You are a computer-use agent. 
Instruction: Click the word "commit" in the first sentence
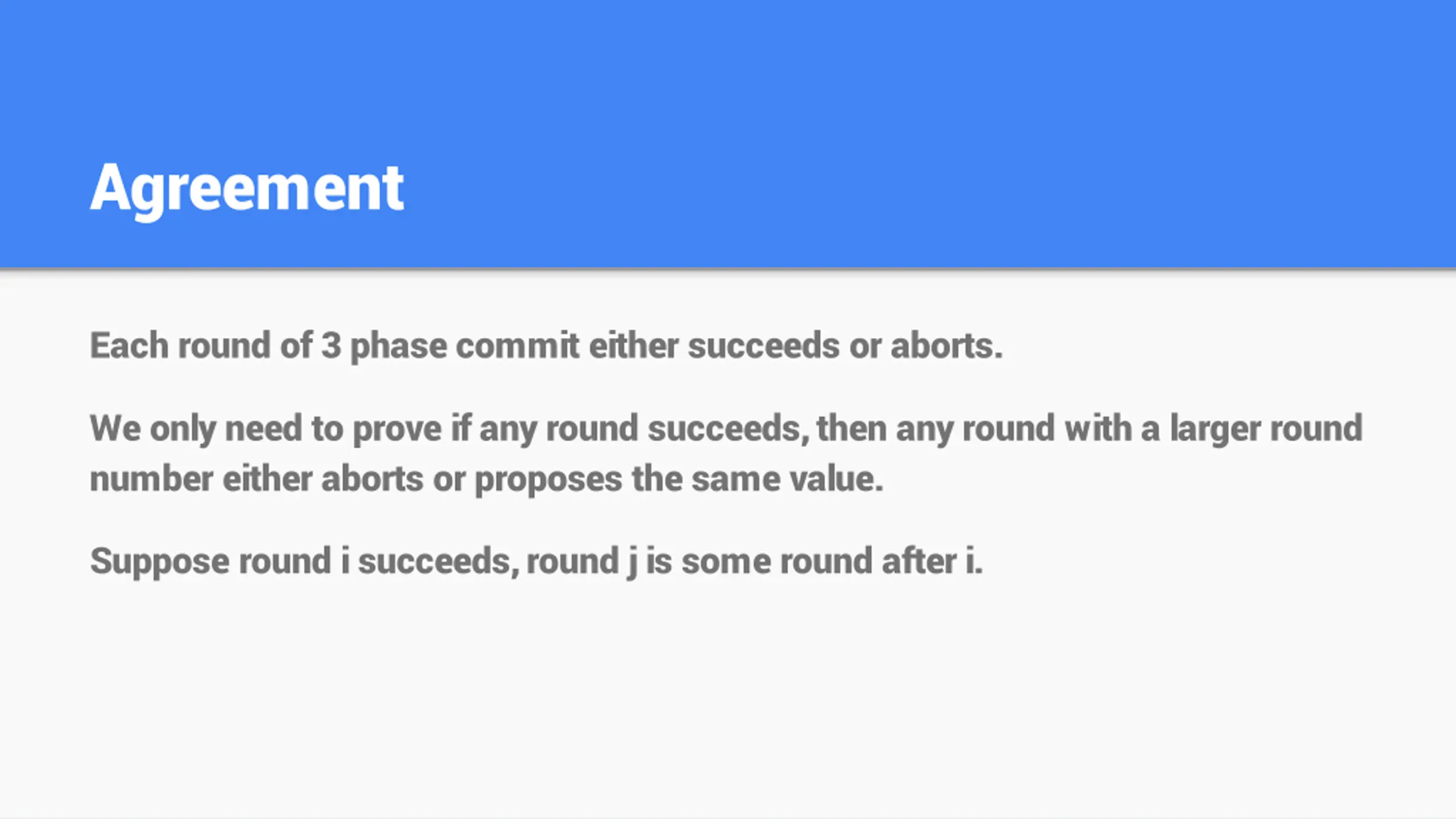[518, 346]
